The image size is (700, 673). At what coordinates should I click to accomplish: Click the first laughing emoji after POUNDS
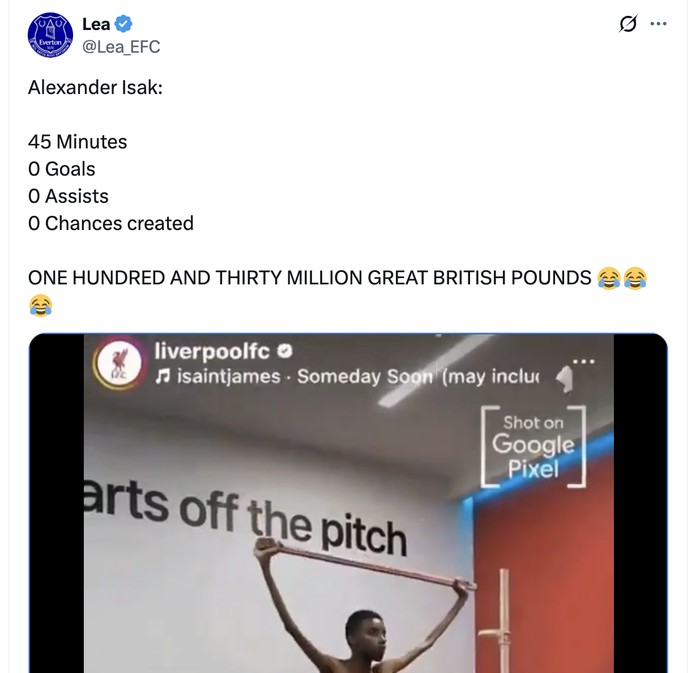(607, 278)
